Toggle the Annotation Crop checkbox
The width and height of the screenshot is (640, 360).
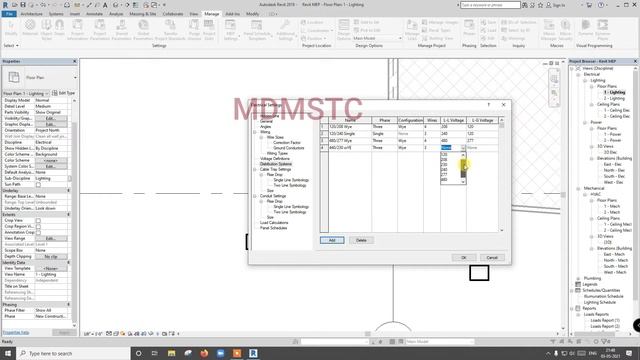[38, 232]
